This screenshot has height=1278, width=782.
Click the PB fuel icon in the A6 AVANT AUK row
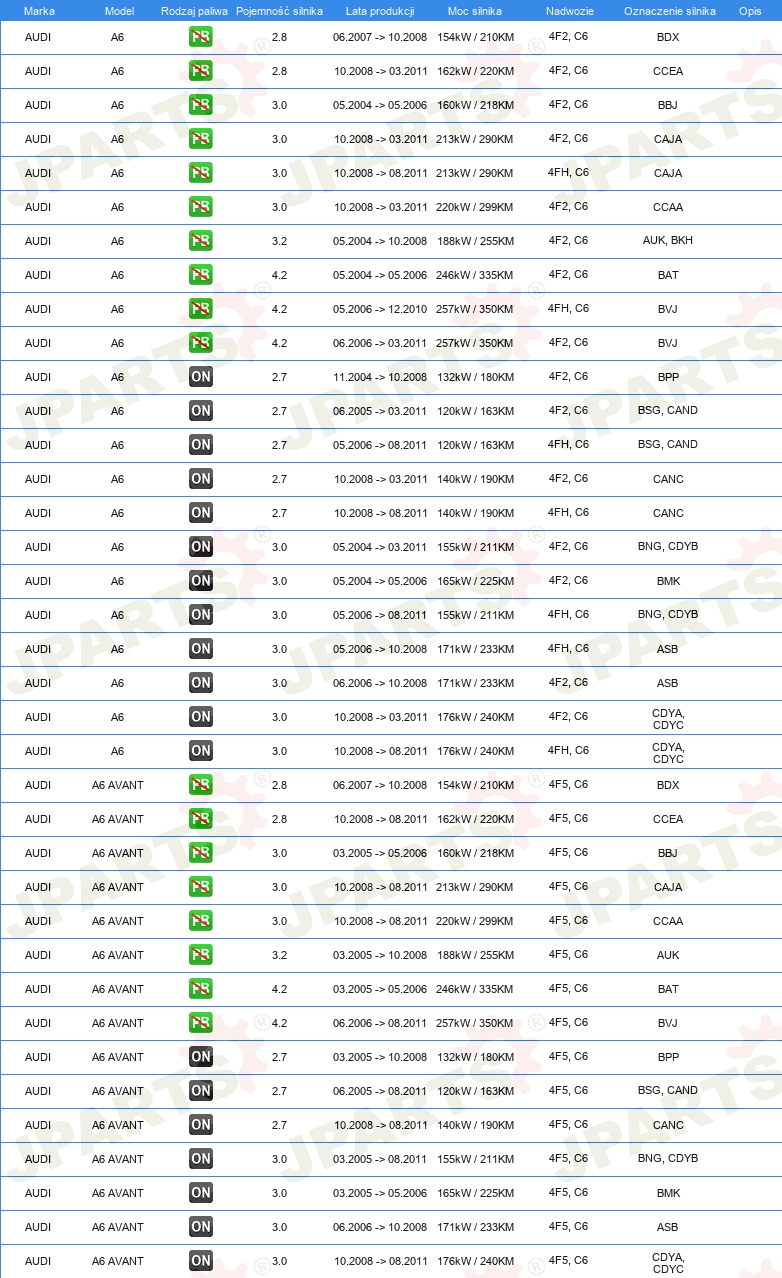pyautogui.click(x=201, y=955)
